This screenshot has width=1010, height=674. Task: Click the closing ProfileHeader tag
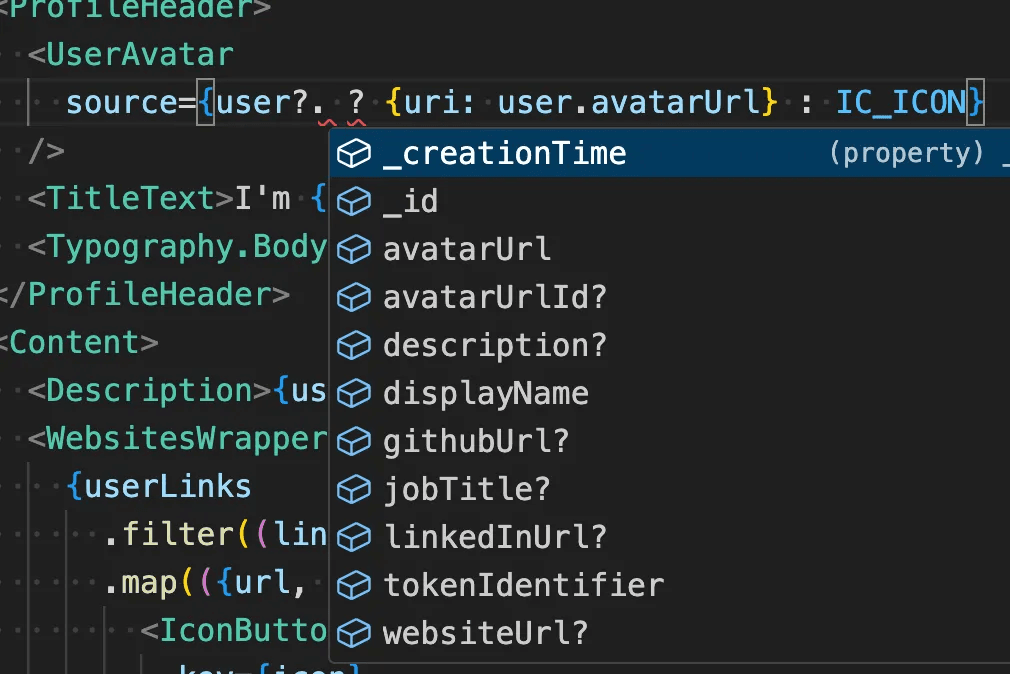(x=148, y=295)
